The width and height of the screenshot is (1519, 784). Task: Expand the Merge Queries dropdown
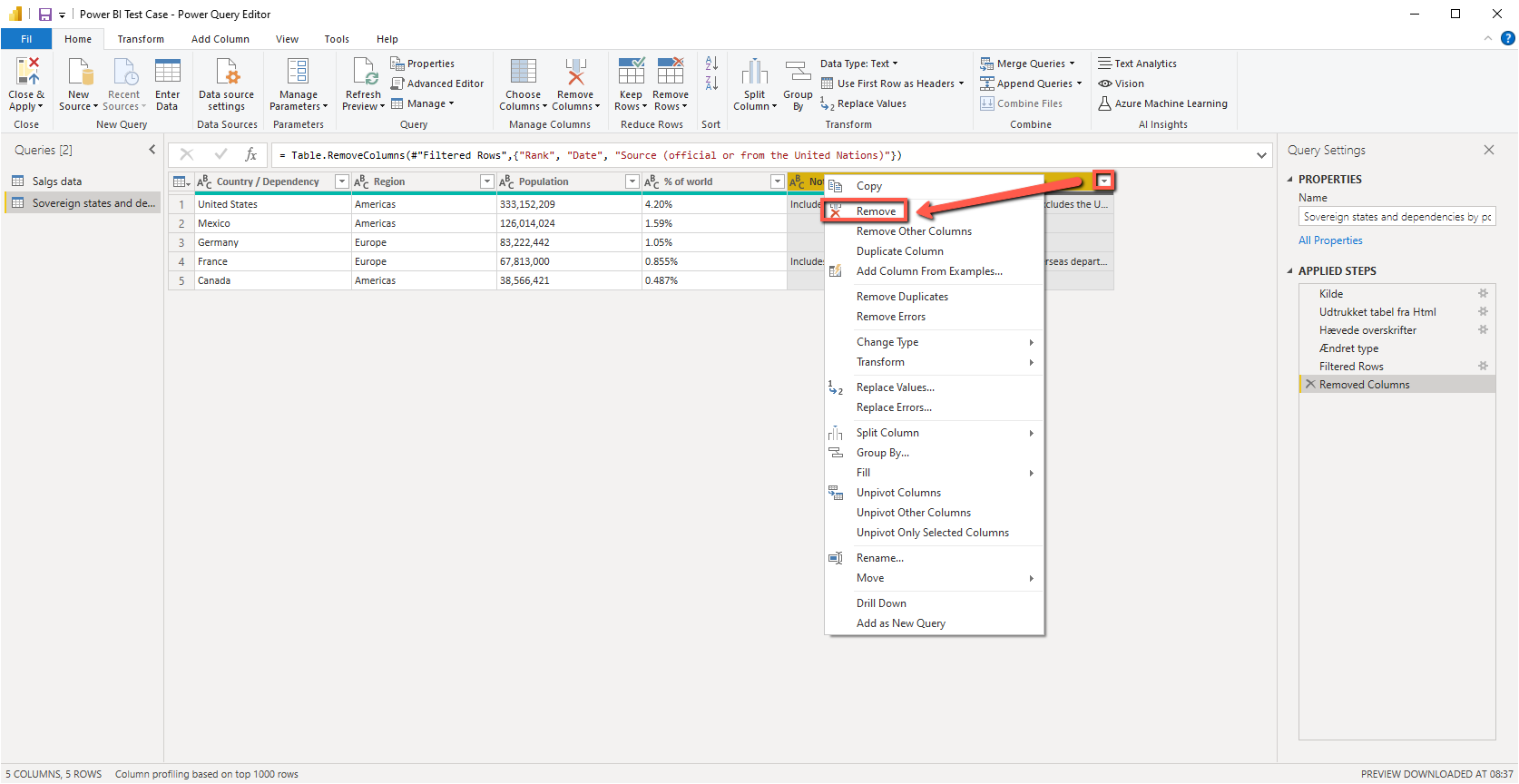[x=1072, y=64]
